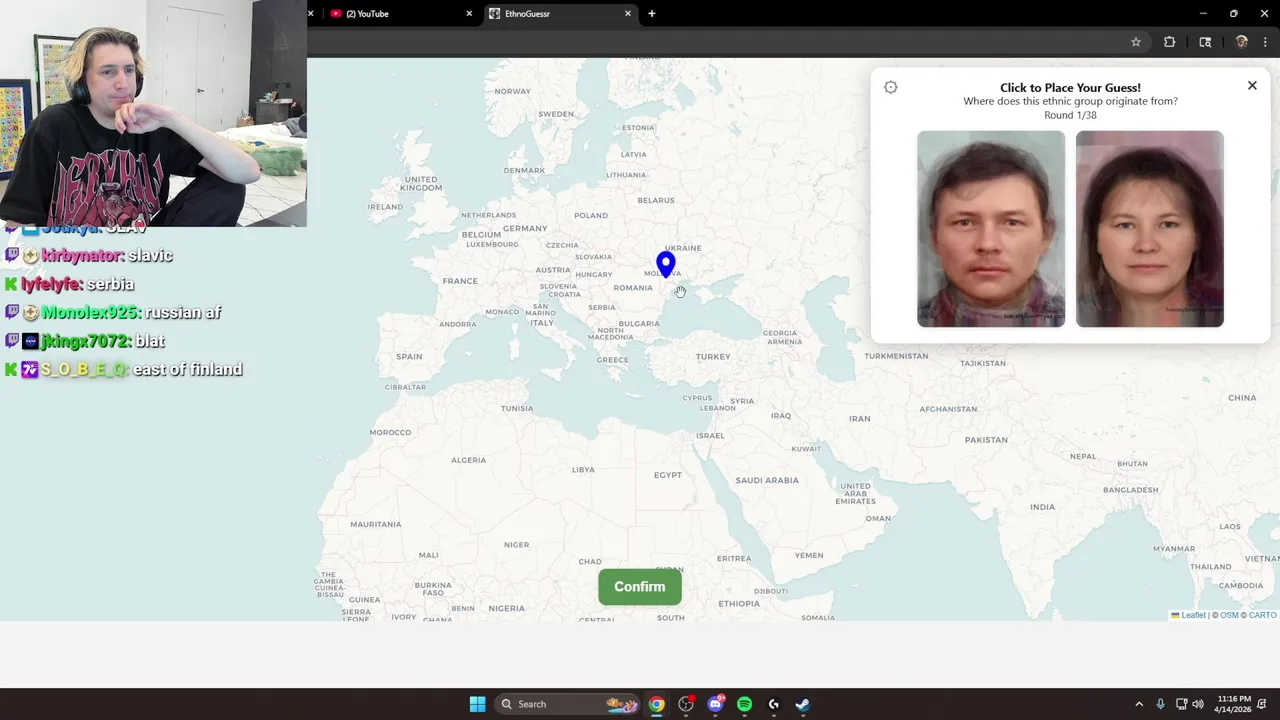Click Pakistan on the map
Image resolution: width=1280 pixels, height=720 pixels.
point(986,440)
